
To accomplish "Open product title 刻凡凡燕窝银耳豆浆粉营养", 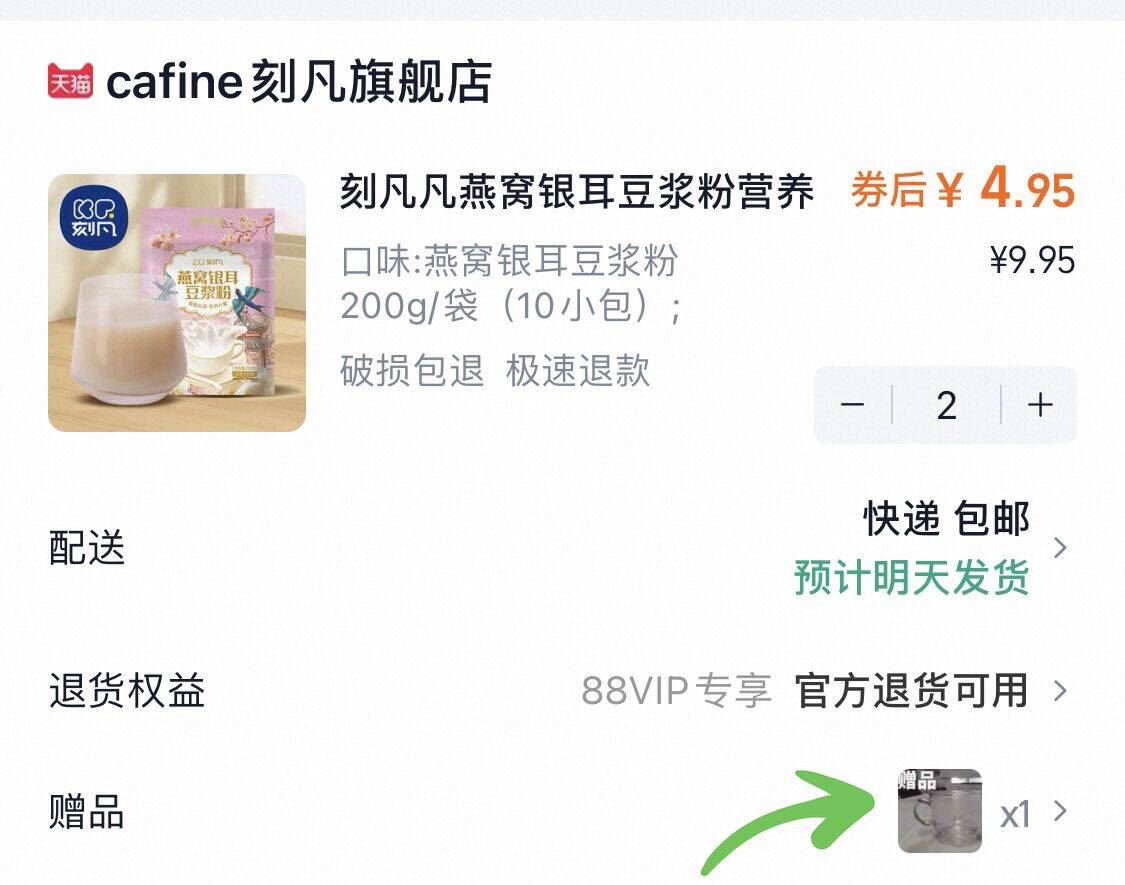I will [x=577, y=191].
